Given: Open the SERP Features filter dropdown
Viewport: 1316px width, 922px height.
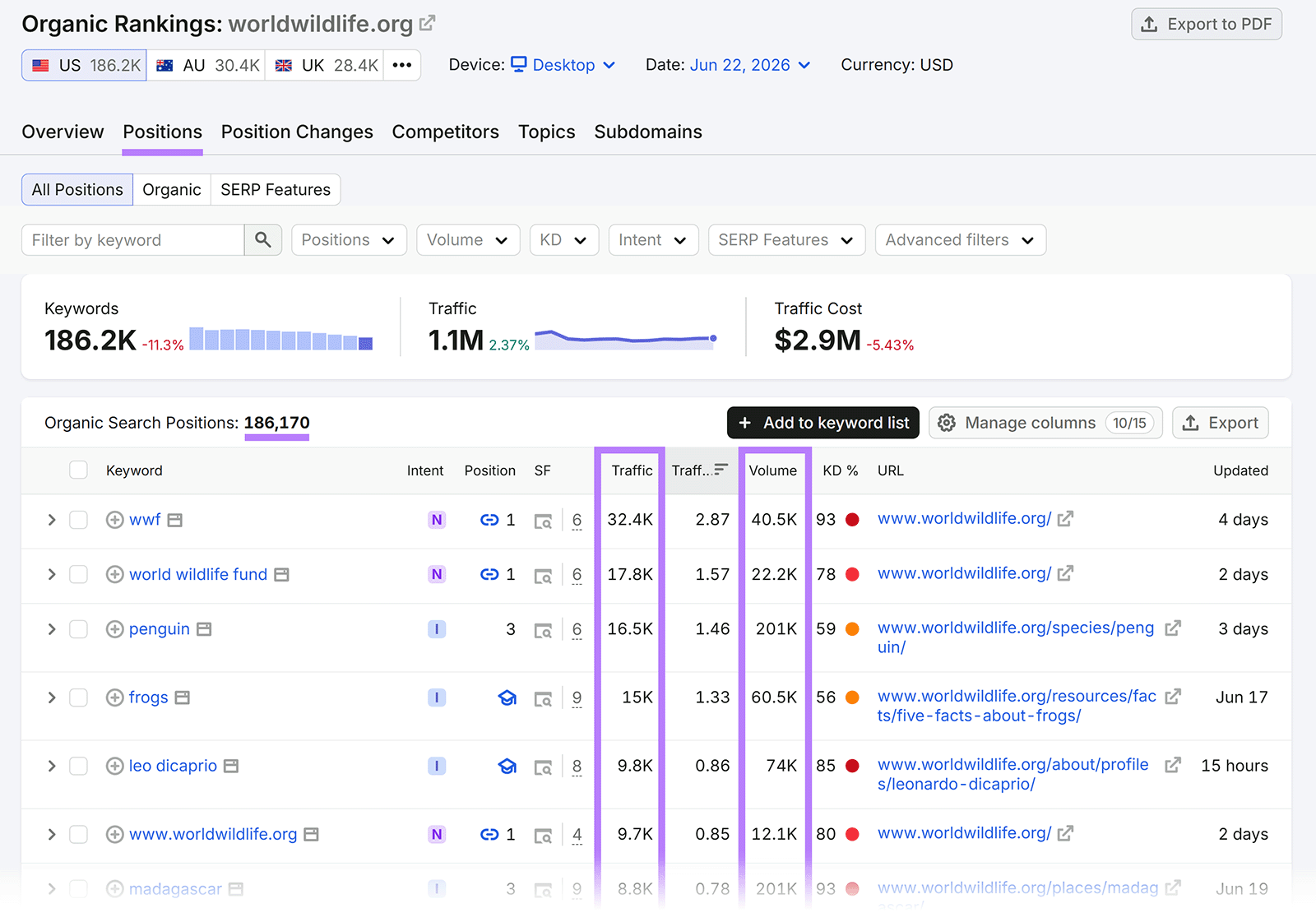Looking at the screenshot, I should 786,240.
